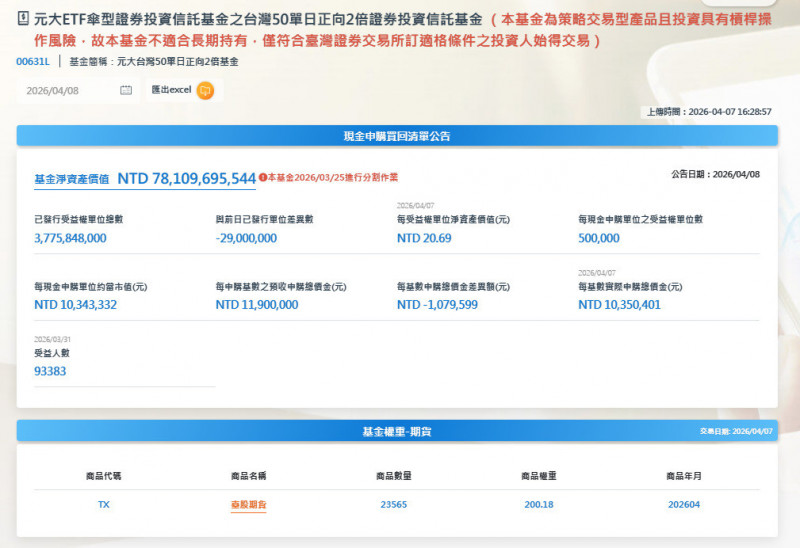Click the 500,000 units per creation value
This screenshot has width=800, height=548.
(x=598, y=238)
